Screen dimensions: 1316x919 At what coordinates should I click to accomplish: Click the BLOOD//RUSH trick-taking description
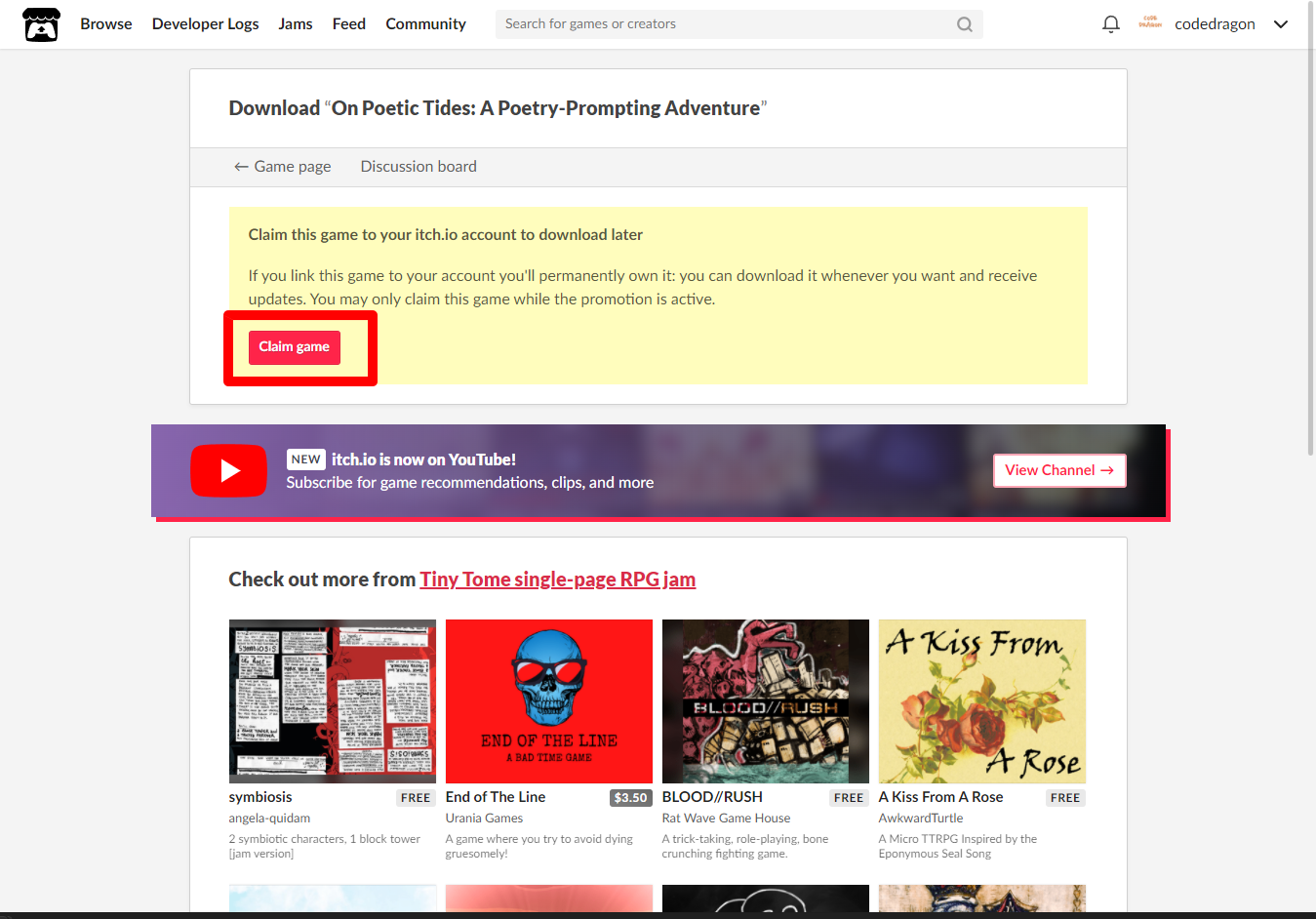pos(745,846)
